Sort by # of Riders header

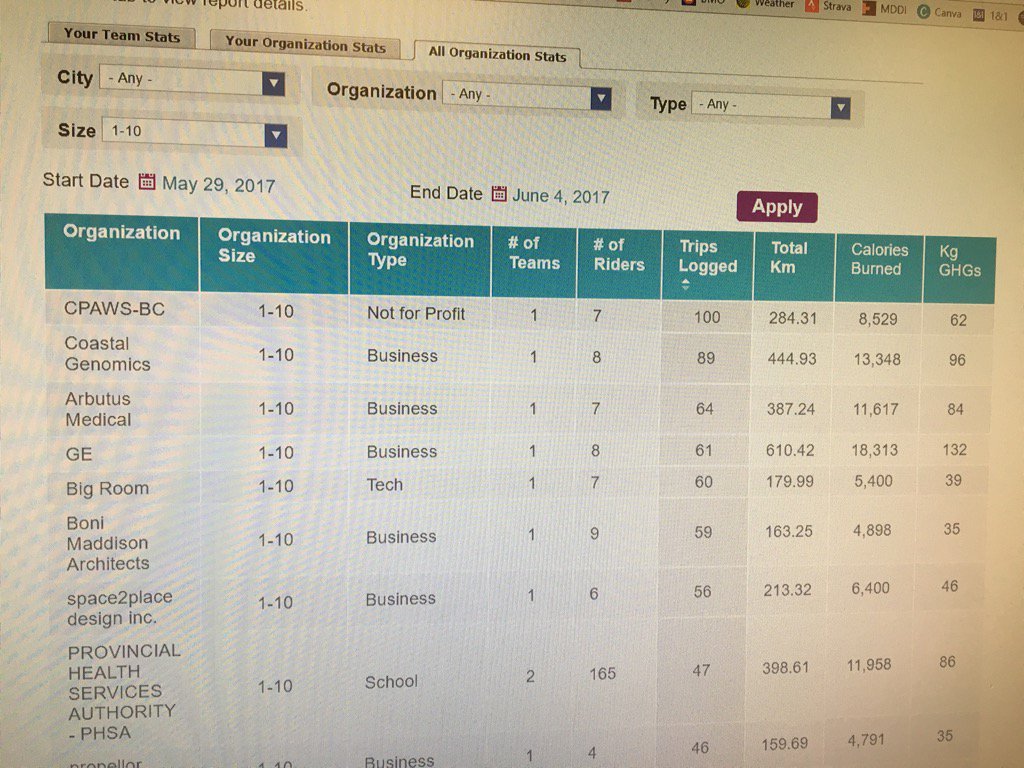[618, 255]
